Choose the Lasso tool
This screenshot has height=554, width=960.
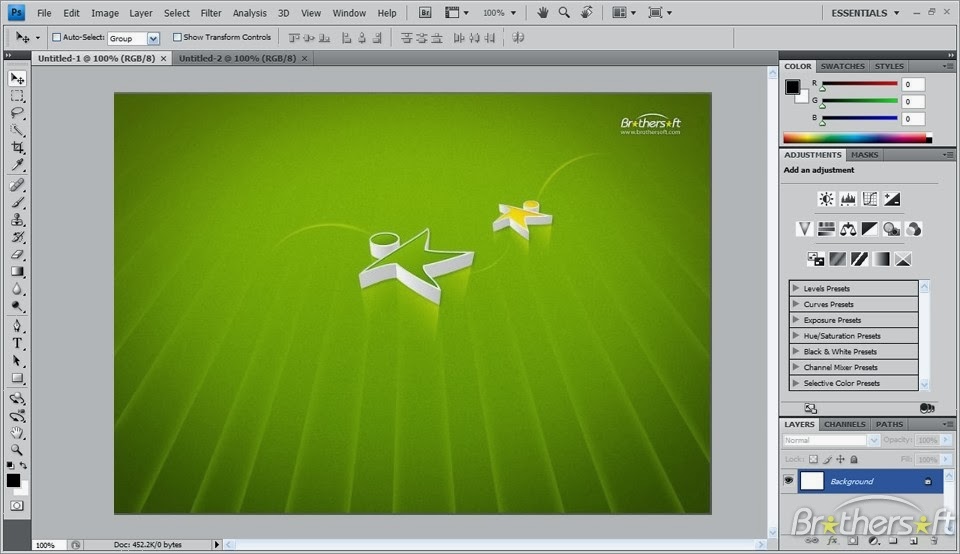click(x=17, y=113)
